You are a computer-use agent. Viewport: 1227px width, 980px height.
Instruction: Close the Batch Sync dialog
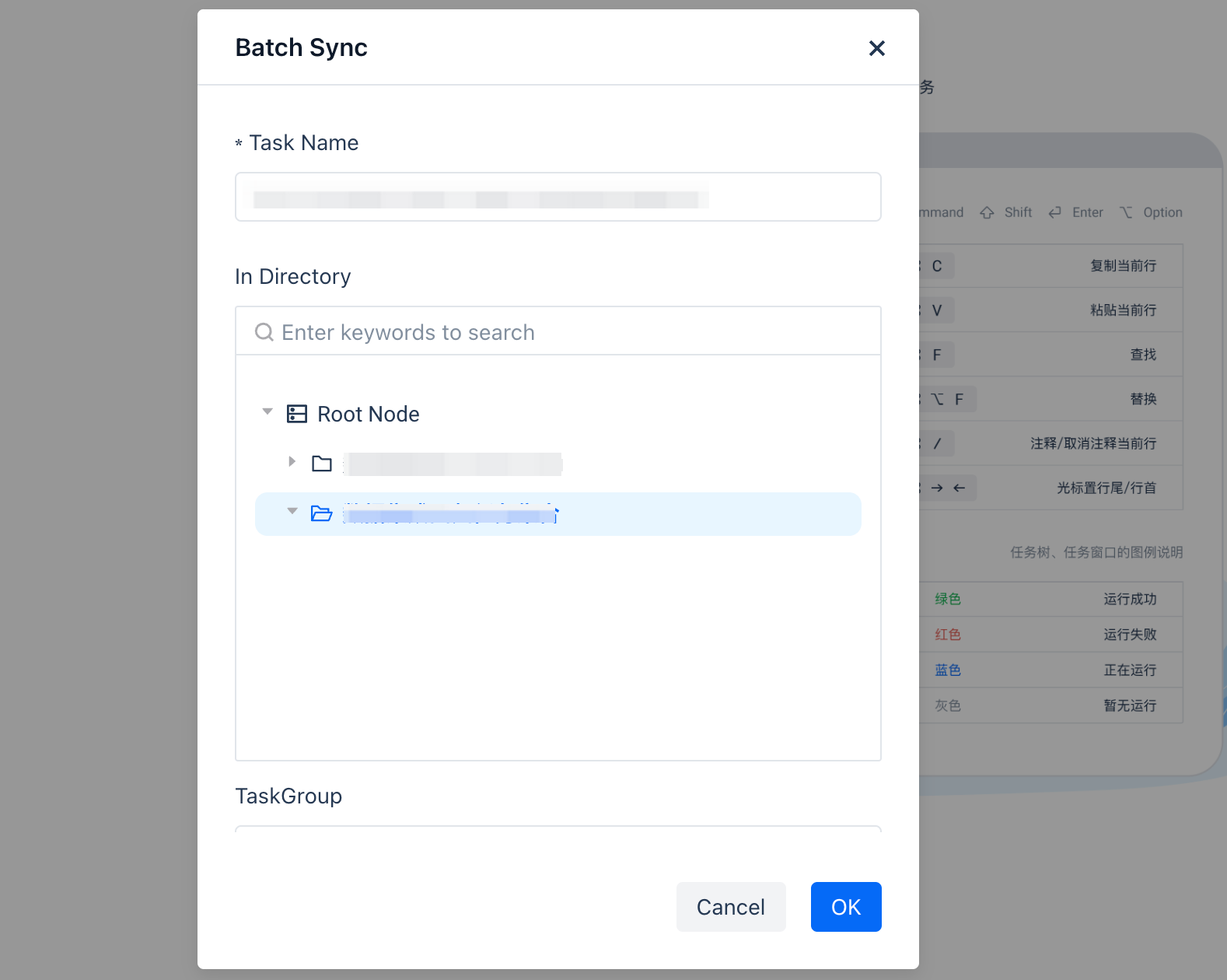[x=876, y=48]
